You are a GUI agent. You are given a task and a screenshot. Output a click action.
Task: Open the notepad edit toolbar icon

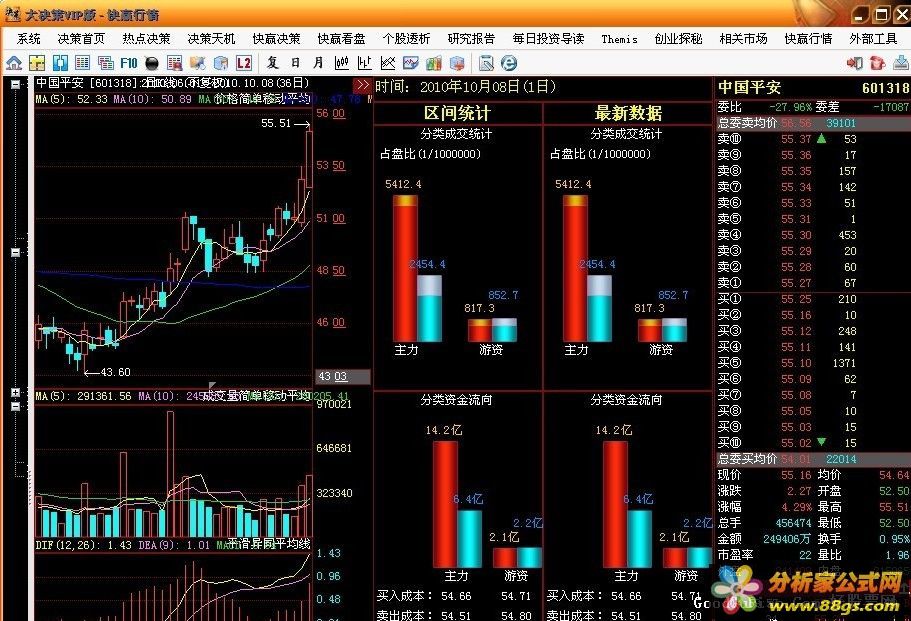coord(486,63)
